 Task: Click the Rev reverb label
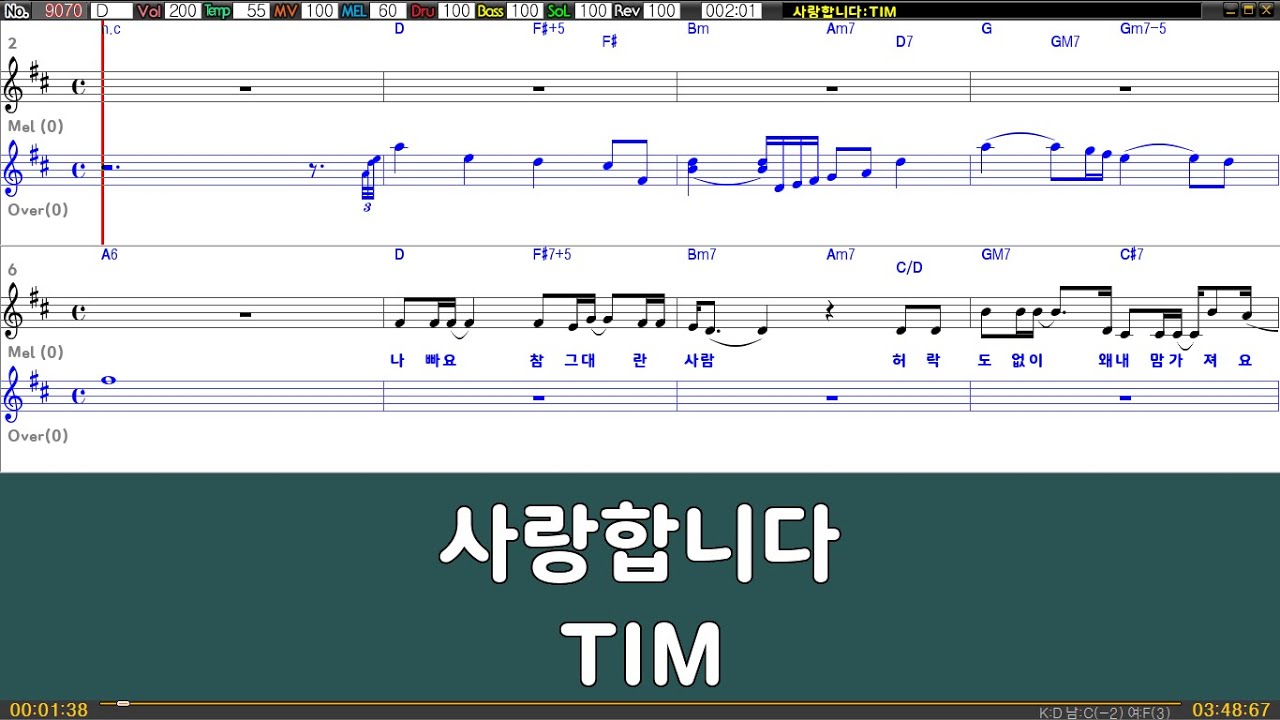[x=627, y=11]
